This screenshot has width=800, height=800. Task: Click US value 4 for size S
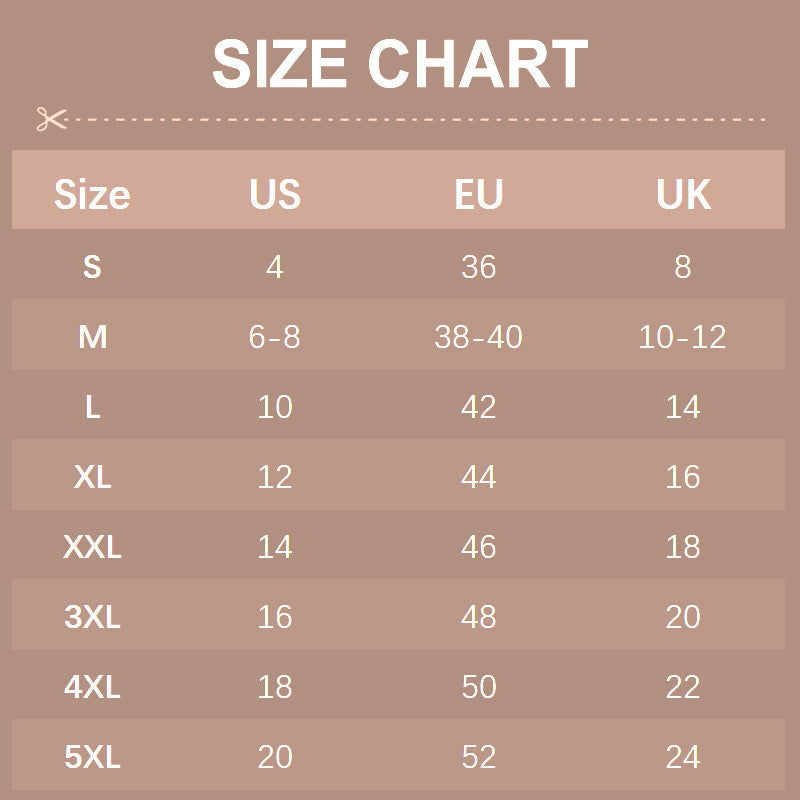tap(275, 267)
